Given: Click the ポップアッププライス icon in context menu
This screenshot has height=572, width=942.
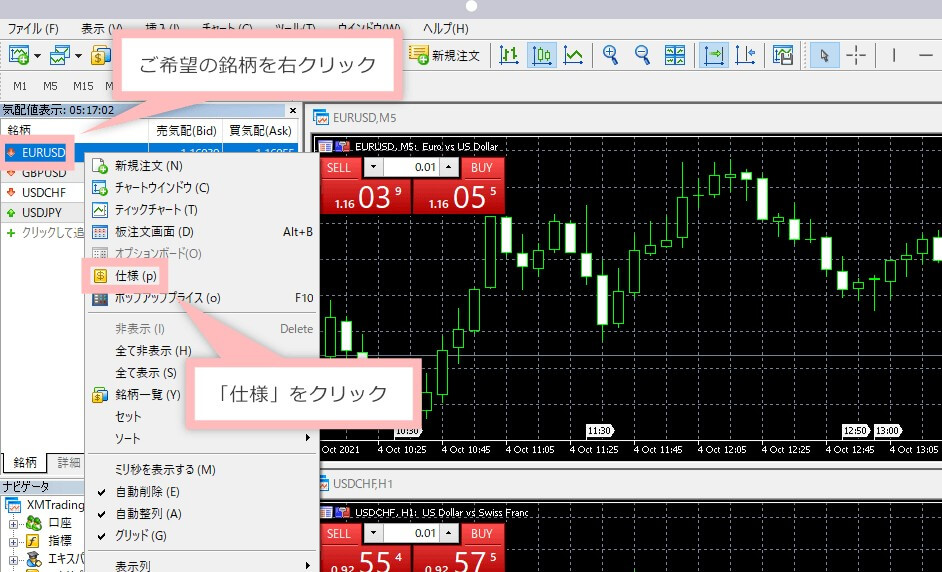Looking at the screenshot, I should (100, 297).
